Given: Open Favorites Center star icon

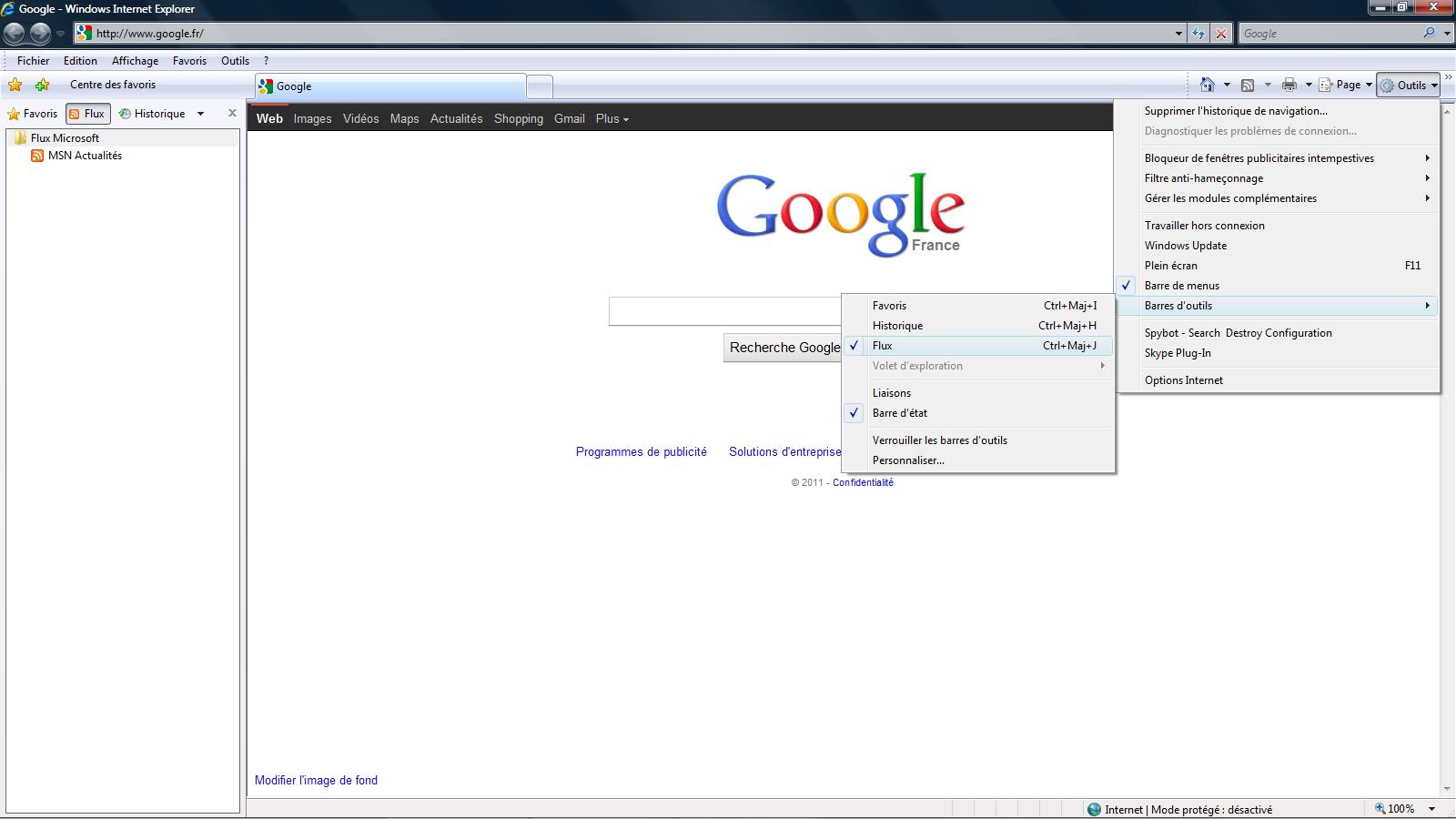Looking at the screenshot, I should point(15,85).
